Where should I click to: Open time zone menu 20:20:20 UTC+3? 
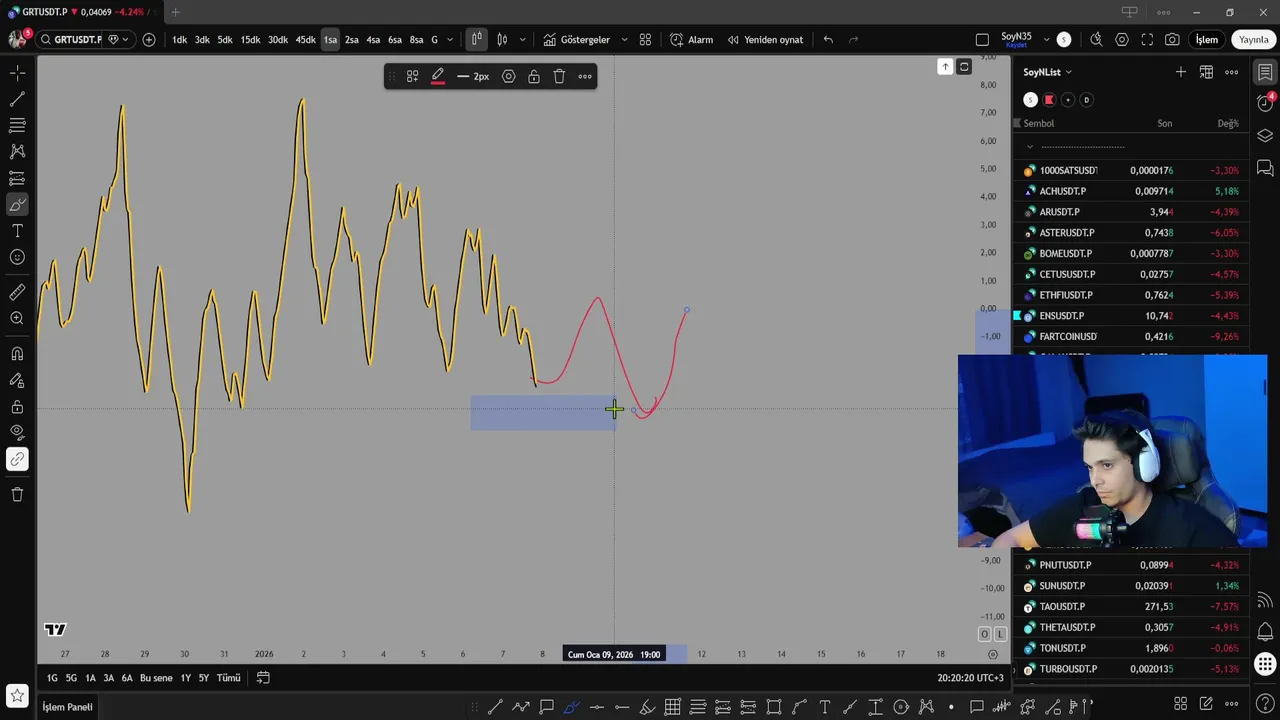tap(970, 678)
